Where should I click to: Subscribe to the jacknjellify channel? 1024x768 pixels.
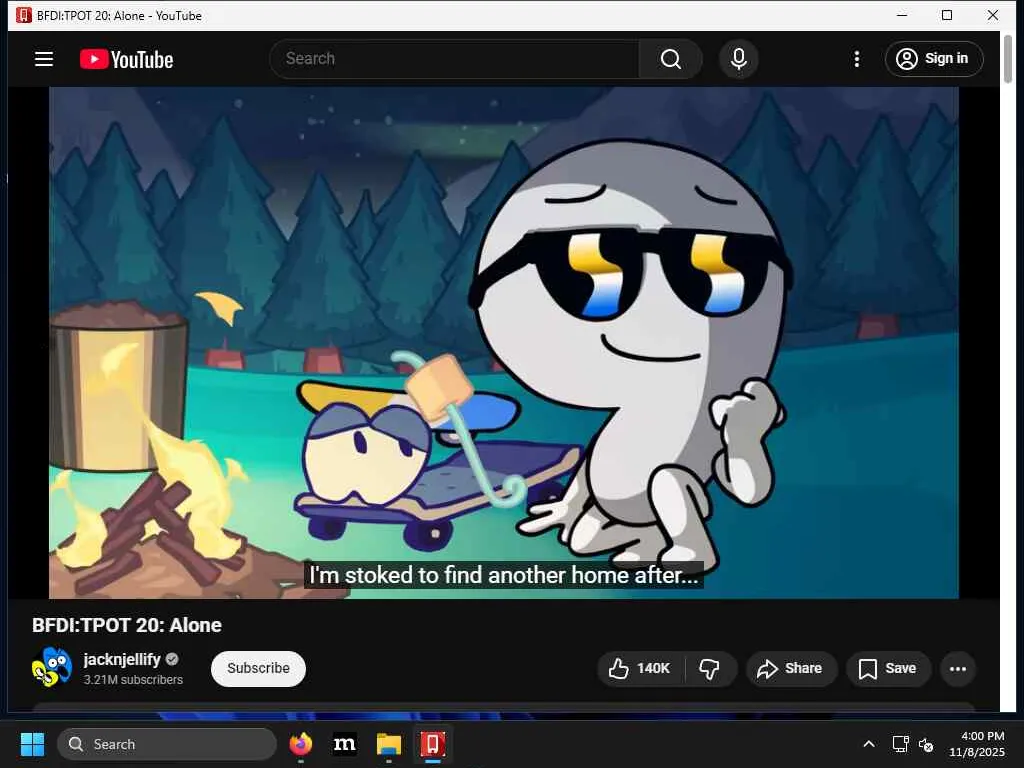pyautogui.click(x=258, y=668)
